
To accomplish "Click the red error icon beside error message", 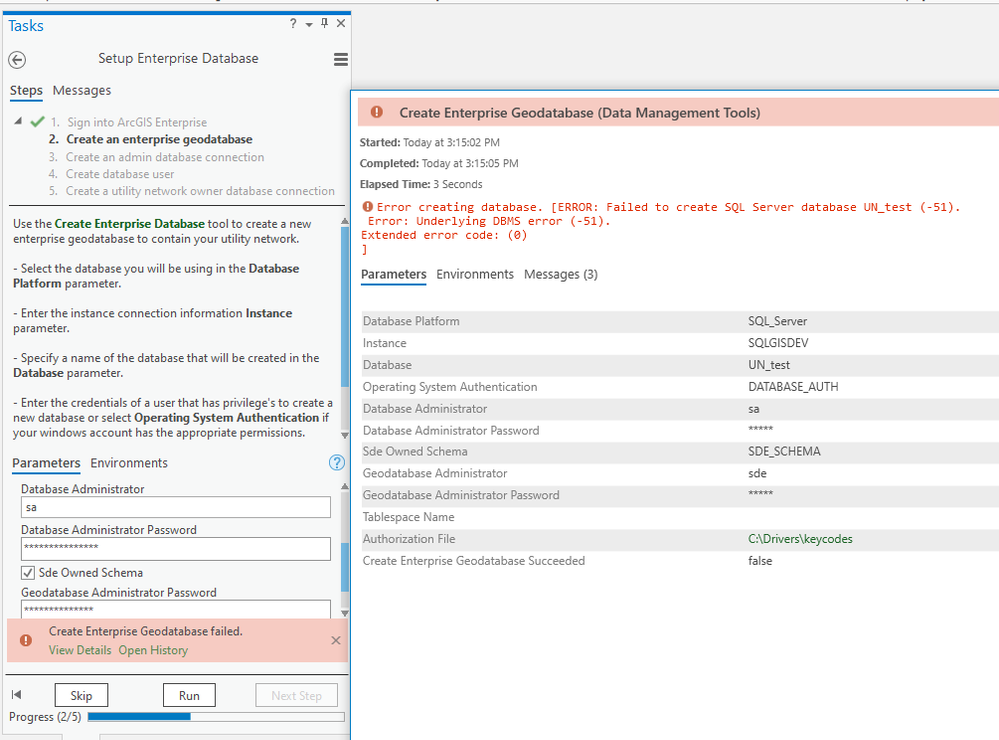I will (368, 207).
